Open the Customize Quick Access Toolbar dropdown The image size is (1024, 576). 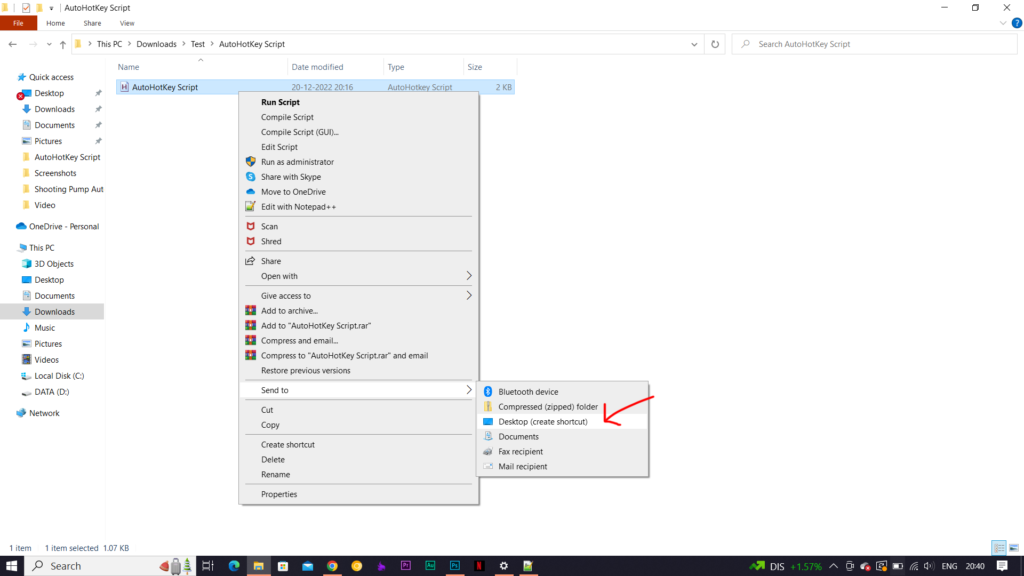(x=52, y=8)
